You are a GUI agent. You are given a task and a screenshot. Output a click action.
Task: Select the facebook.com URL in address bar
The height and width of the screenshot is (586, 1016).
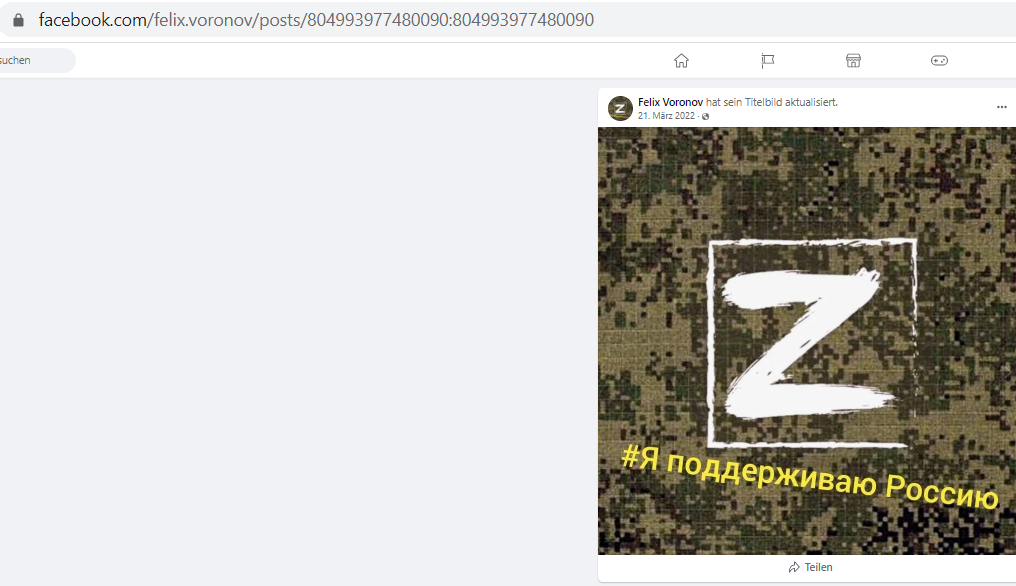pos(316,20)
